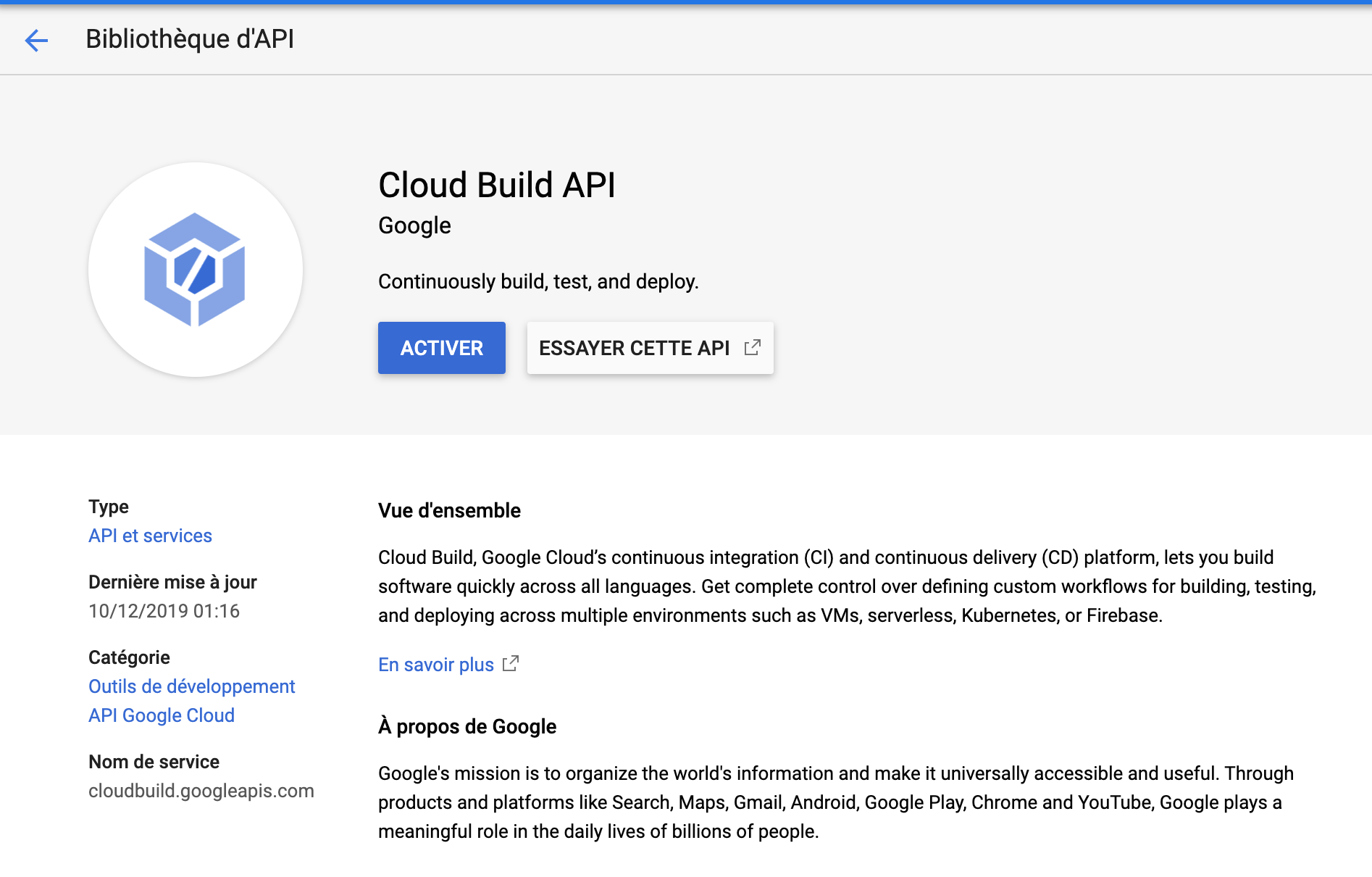The image size is (1372, 877).
Task: Click the Google publisher name
Action: 414,226
